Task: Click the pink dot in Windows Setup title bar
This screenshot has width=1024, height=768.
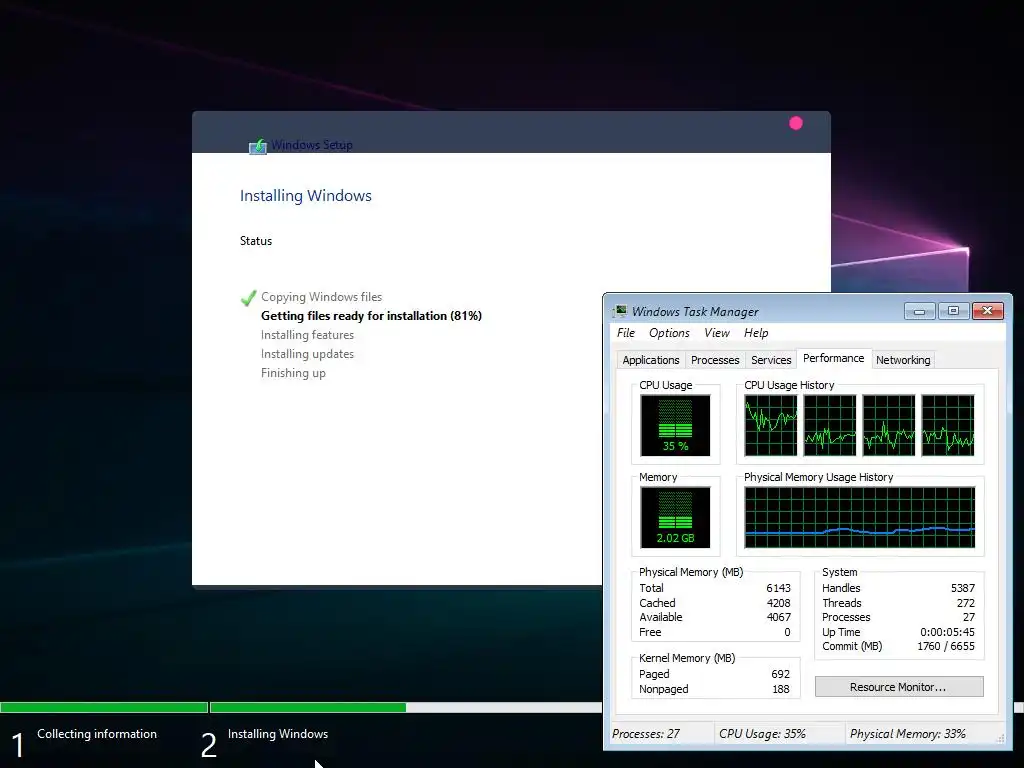Action: point(795,123)
